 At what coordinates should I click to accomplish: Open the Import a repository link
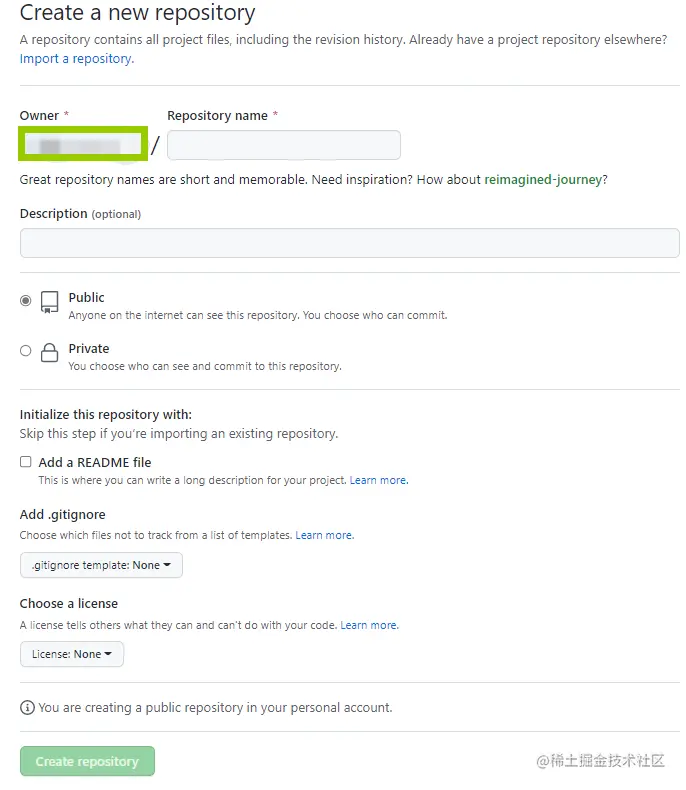coord(76,59)
